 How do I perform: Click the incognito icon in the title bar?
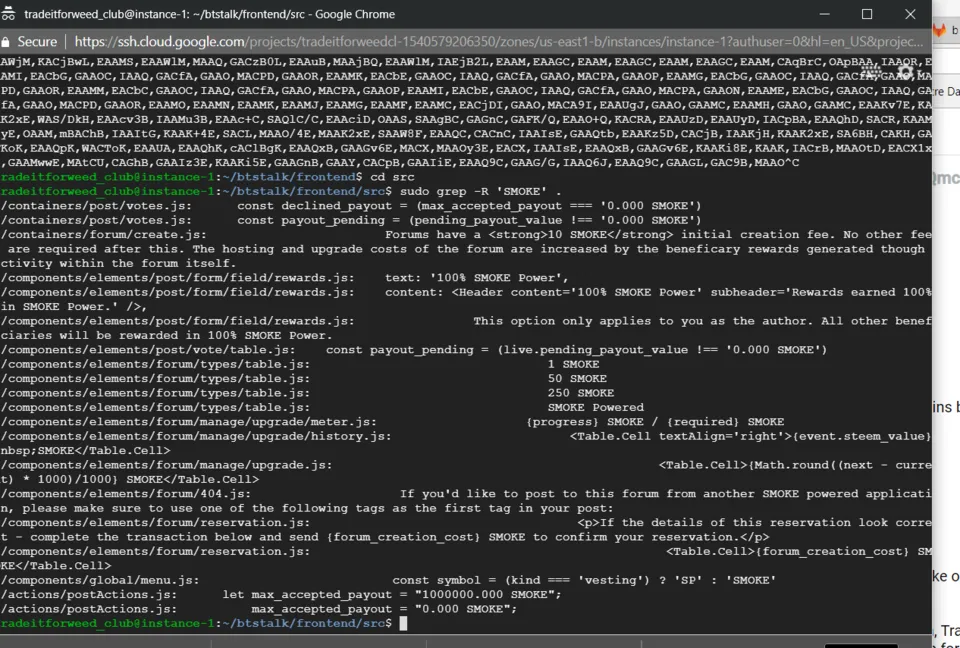click(x=8, y=13)
